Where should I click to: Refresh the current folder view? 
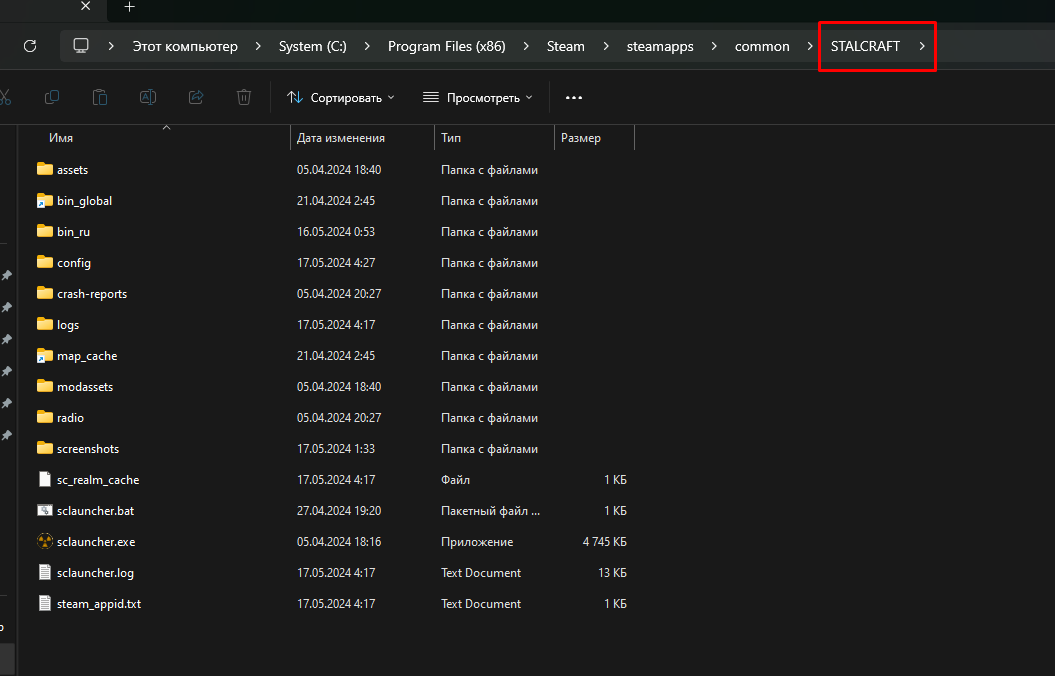click(x=30, y=46)
